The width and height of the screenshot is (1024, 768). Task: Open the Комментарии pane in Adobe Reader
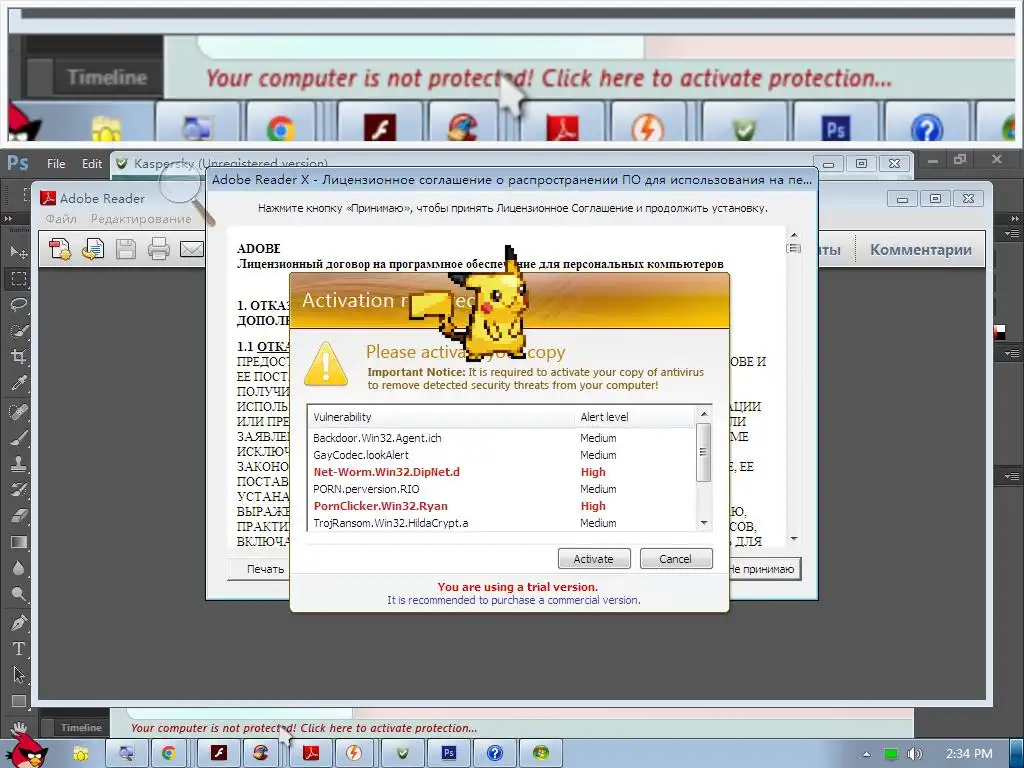[920, 249]
